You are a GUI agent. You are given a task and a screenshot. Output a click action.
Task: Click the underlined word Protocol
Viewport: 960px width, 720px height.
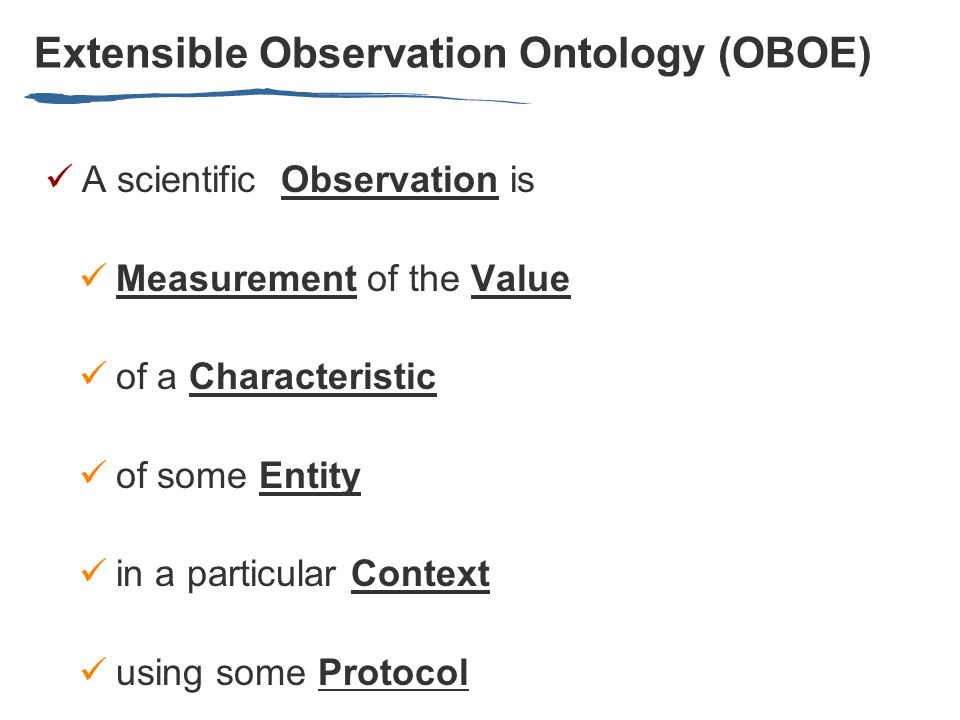[x=394, y=673]
